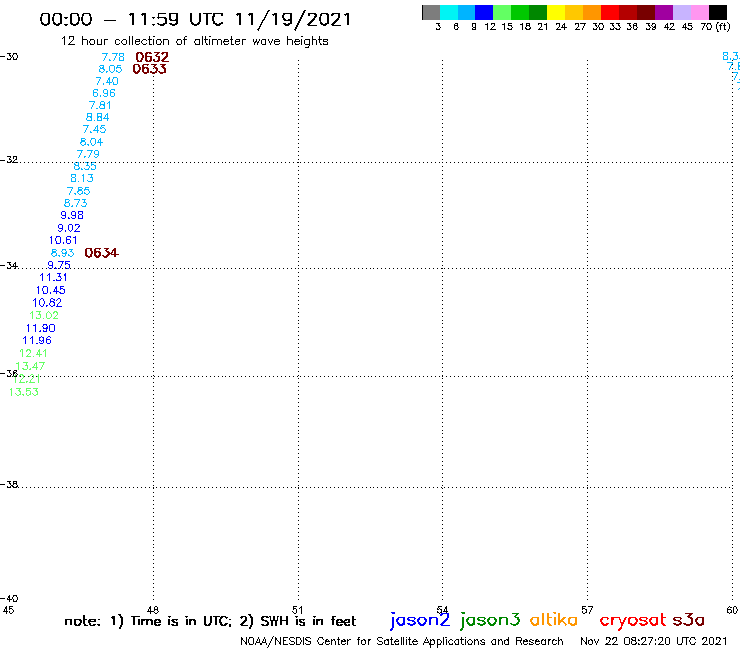The height and width of the screenshot is (650, 740).
Task: Click the -38 latitude axis label
Action: (x=9, y=485)
